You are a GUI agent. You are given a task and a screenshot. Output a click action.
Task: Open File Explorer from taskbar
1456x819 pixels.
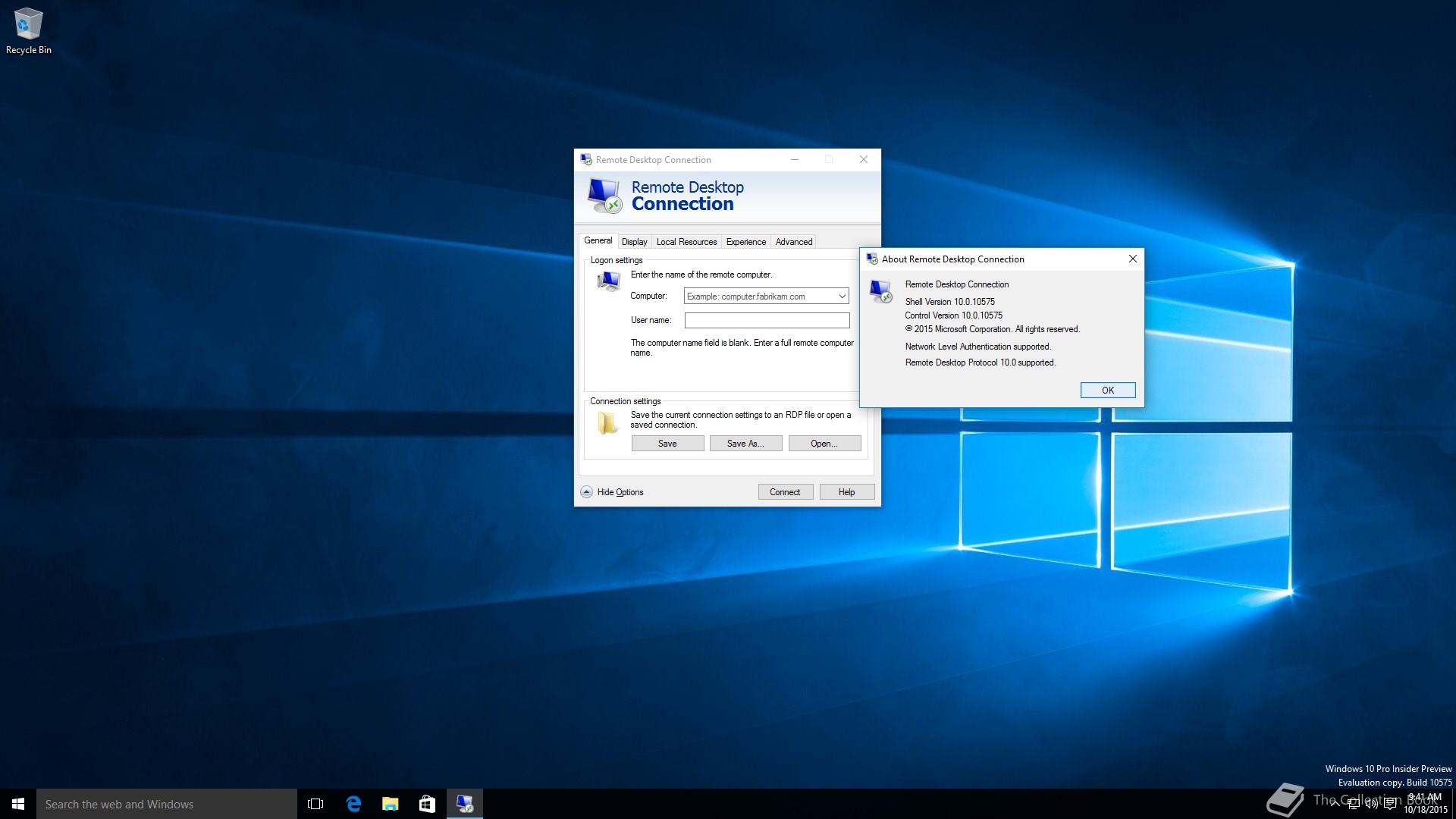391,804
